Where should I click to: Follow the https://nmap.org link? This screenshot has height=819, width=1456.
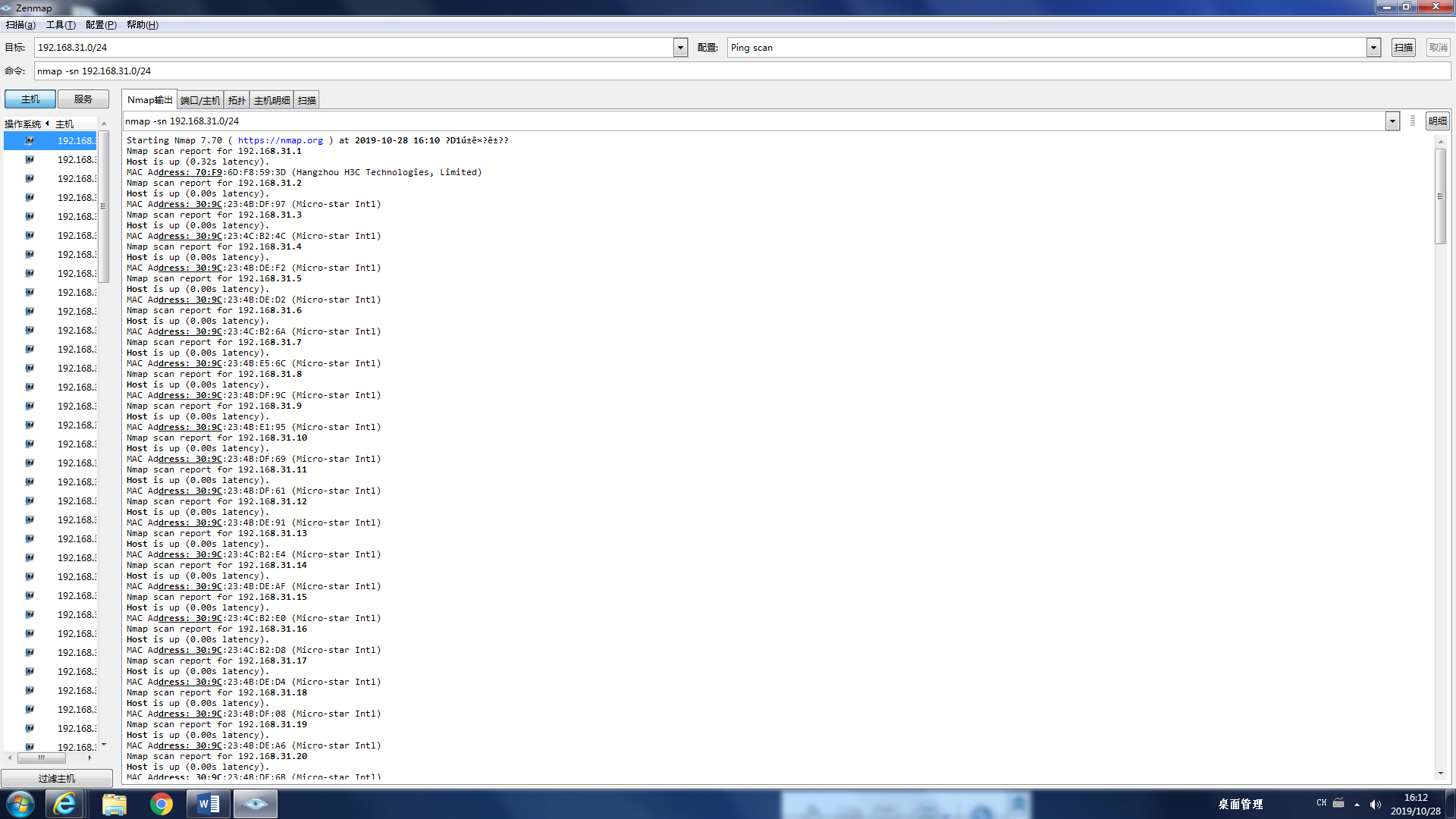coord(280,140)
